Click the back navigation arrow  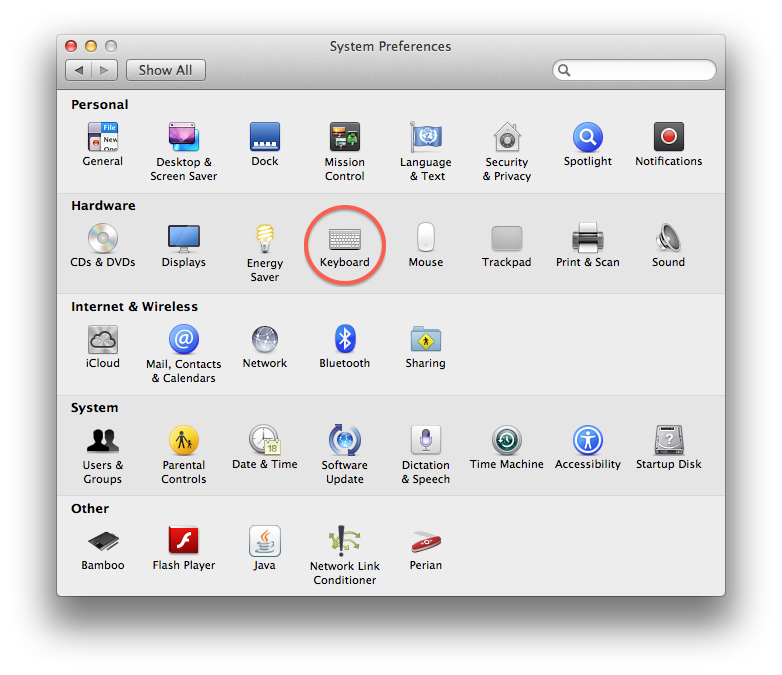pos(79,70)
